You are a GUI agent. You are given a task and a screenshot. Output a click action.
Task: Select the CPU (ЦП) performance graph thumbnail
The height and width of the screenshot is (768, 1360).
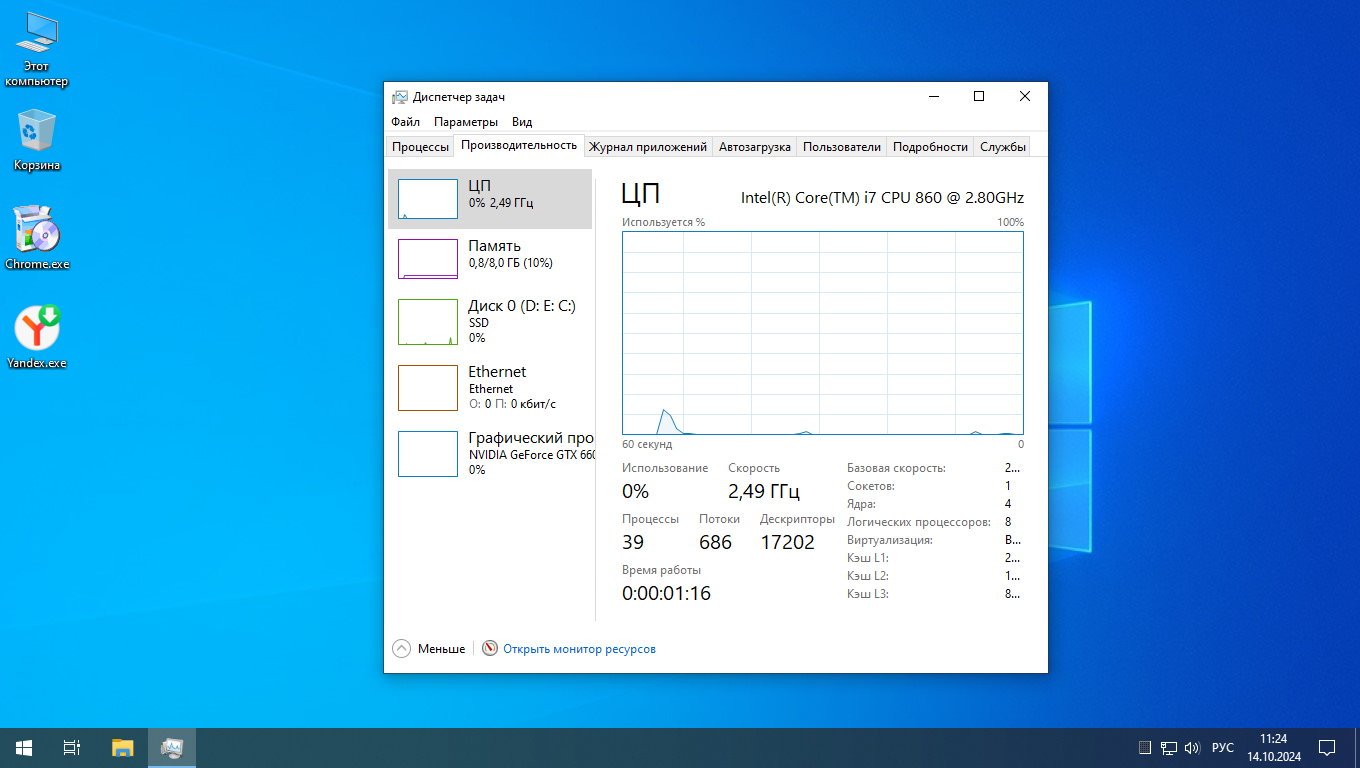click(428, 199)
